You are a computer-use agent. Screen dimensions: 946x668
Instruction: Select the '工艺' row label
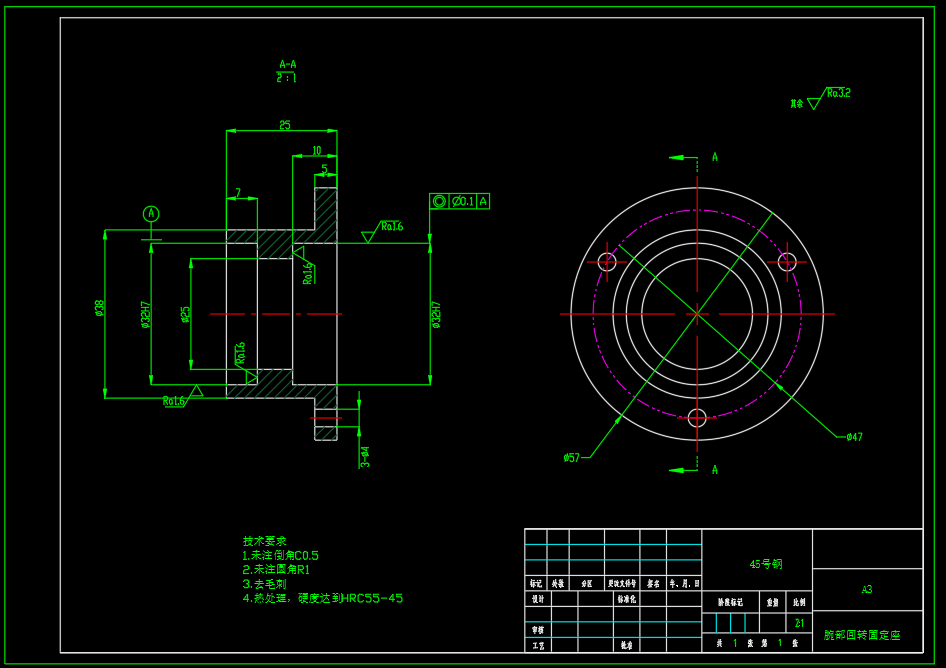coord(538,645)
